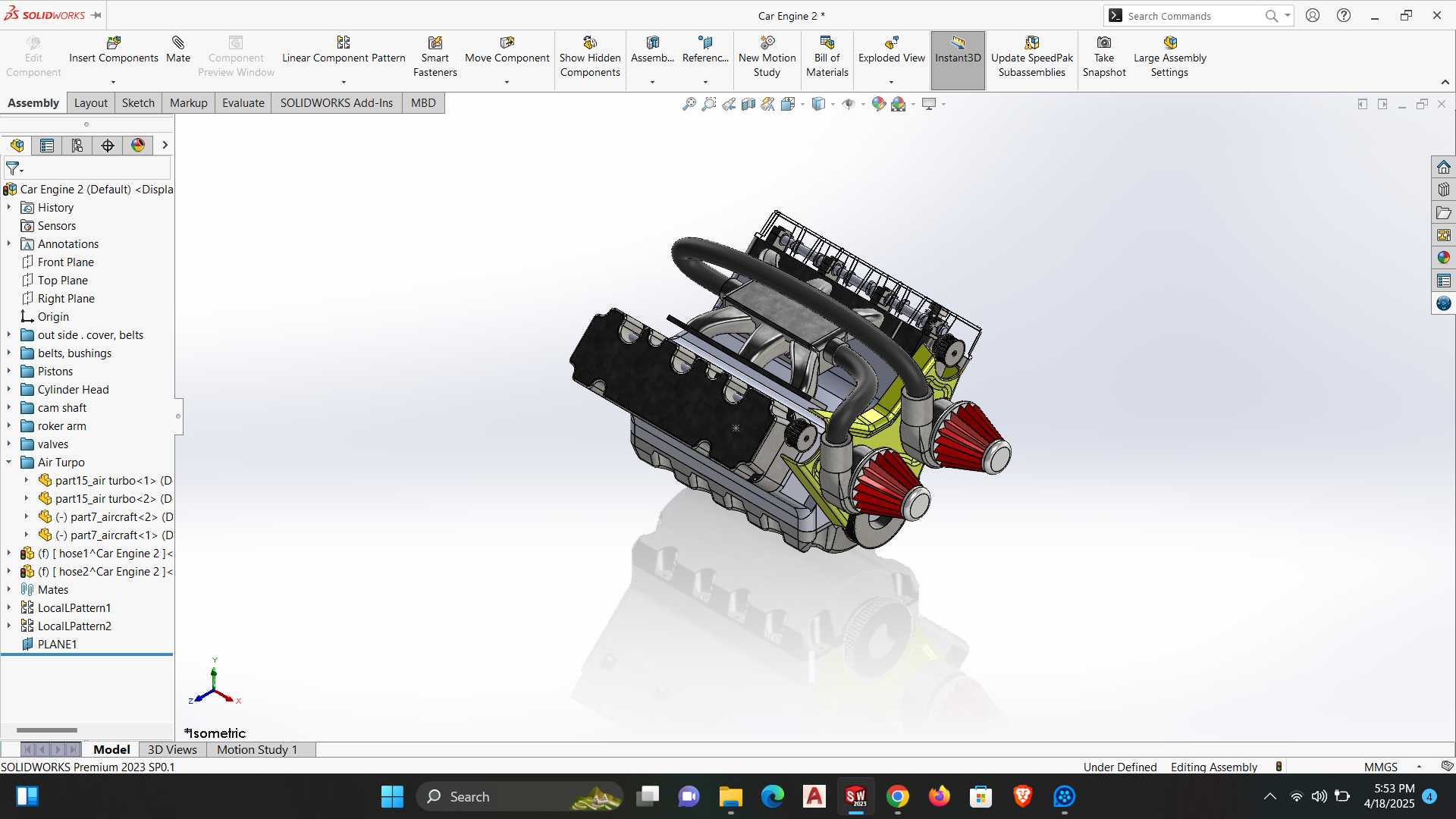This screenshot has height=819, width=1456.
Task: Open Design Library in task pane
Action: pyautogui.click(x=1444, y=190)
